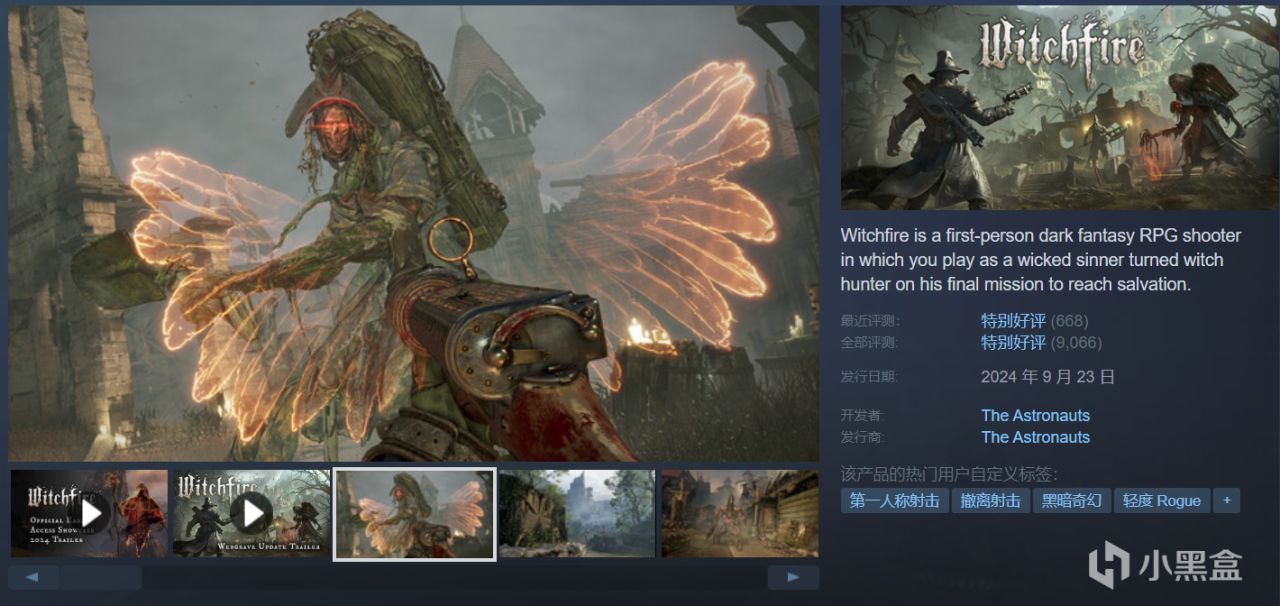Open publisher The Astronauts link

[1035, 437]
